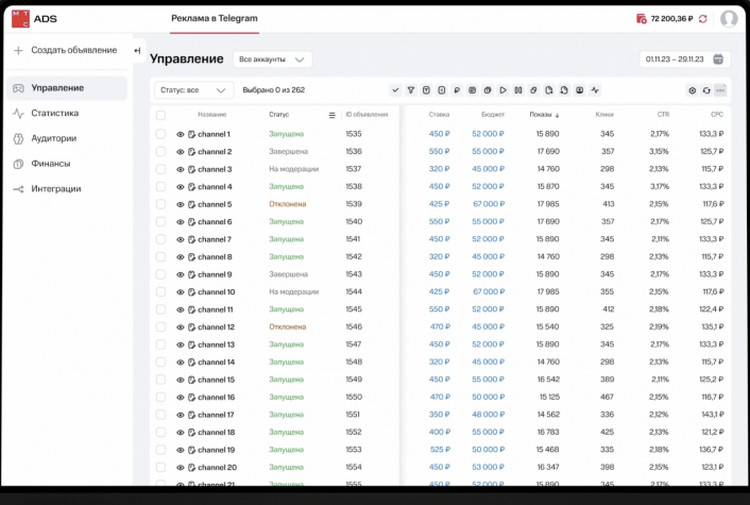Click the activity chart icon in toolbar

[595, 90]
